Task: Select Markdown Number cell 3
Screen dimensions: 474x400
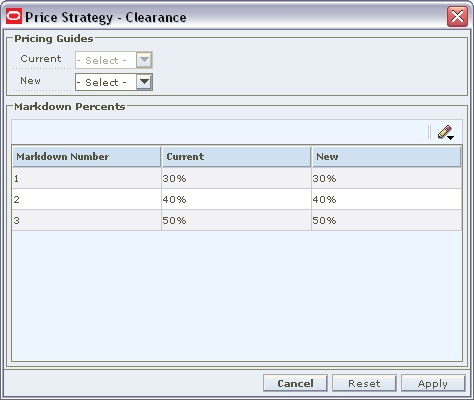Action: (x=87, y=220)
